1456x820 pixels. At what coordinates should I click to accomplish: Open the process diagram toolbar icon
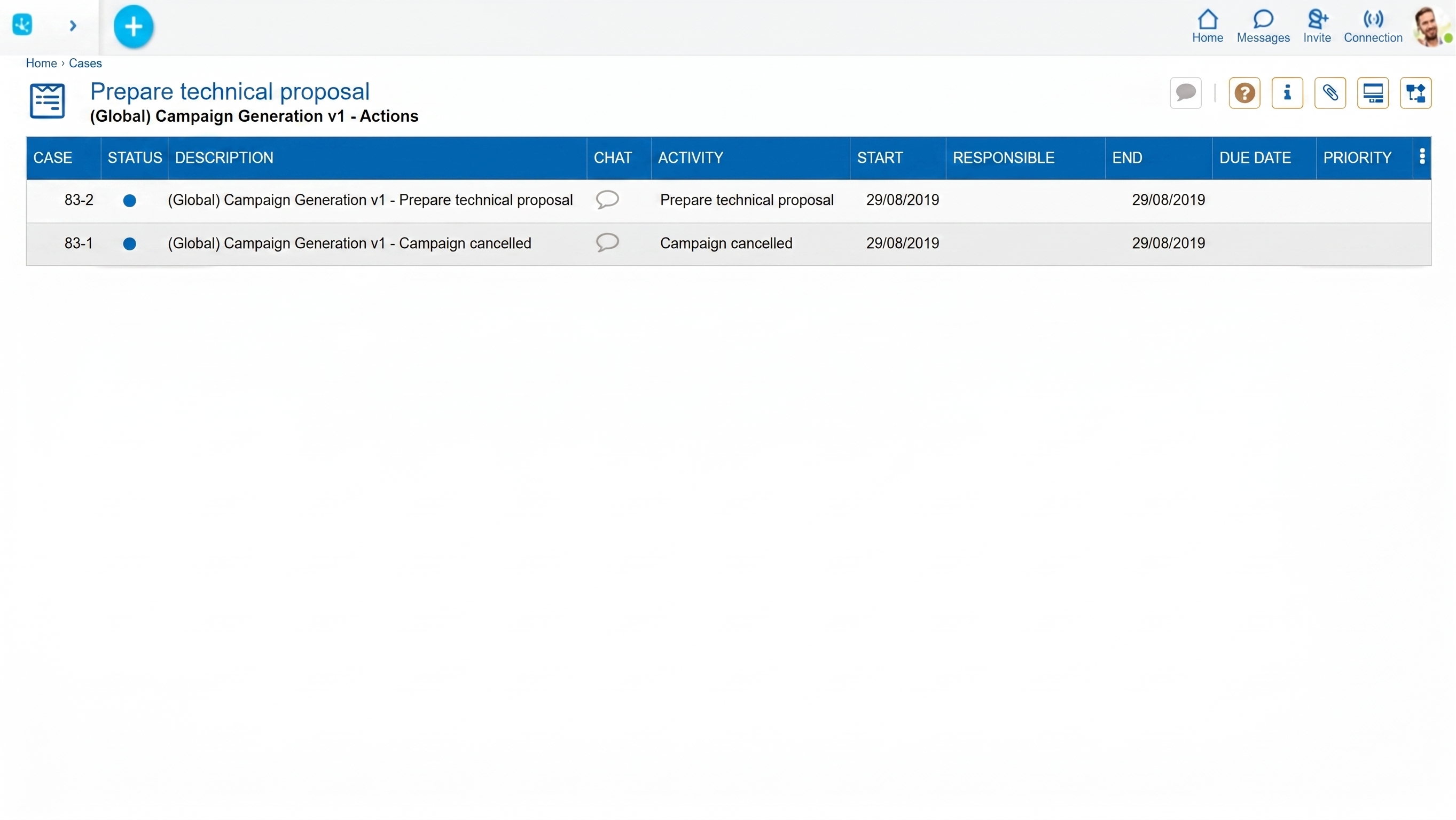(1416, 93)
